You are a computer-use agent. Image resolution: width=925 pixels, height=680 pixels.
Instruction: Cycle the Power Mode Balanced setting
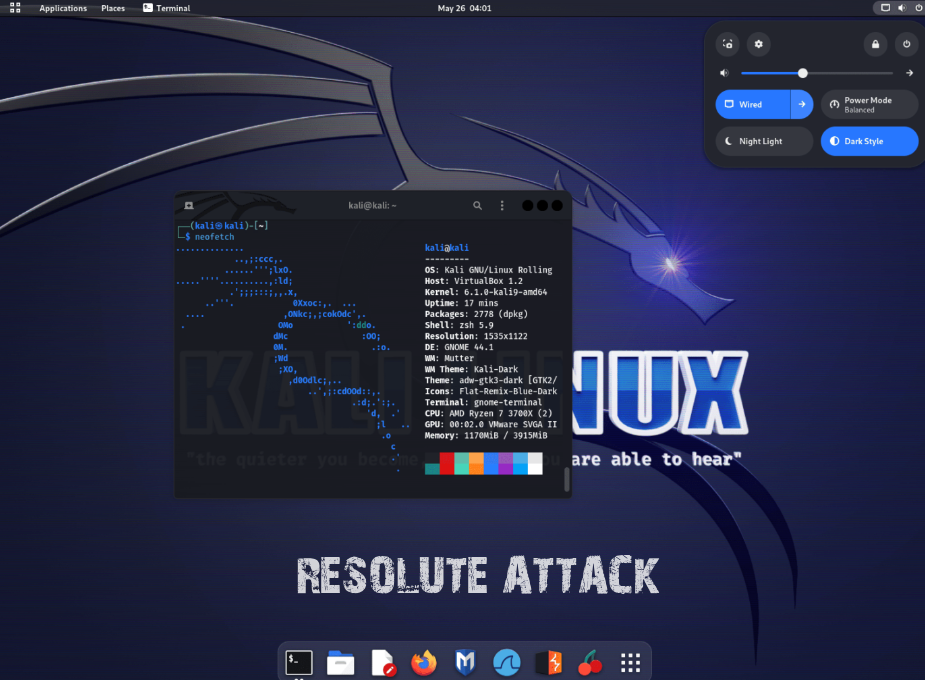pos(870,104)
